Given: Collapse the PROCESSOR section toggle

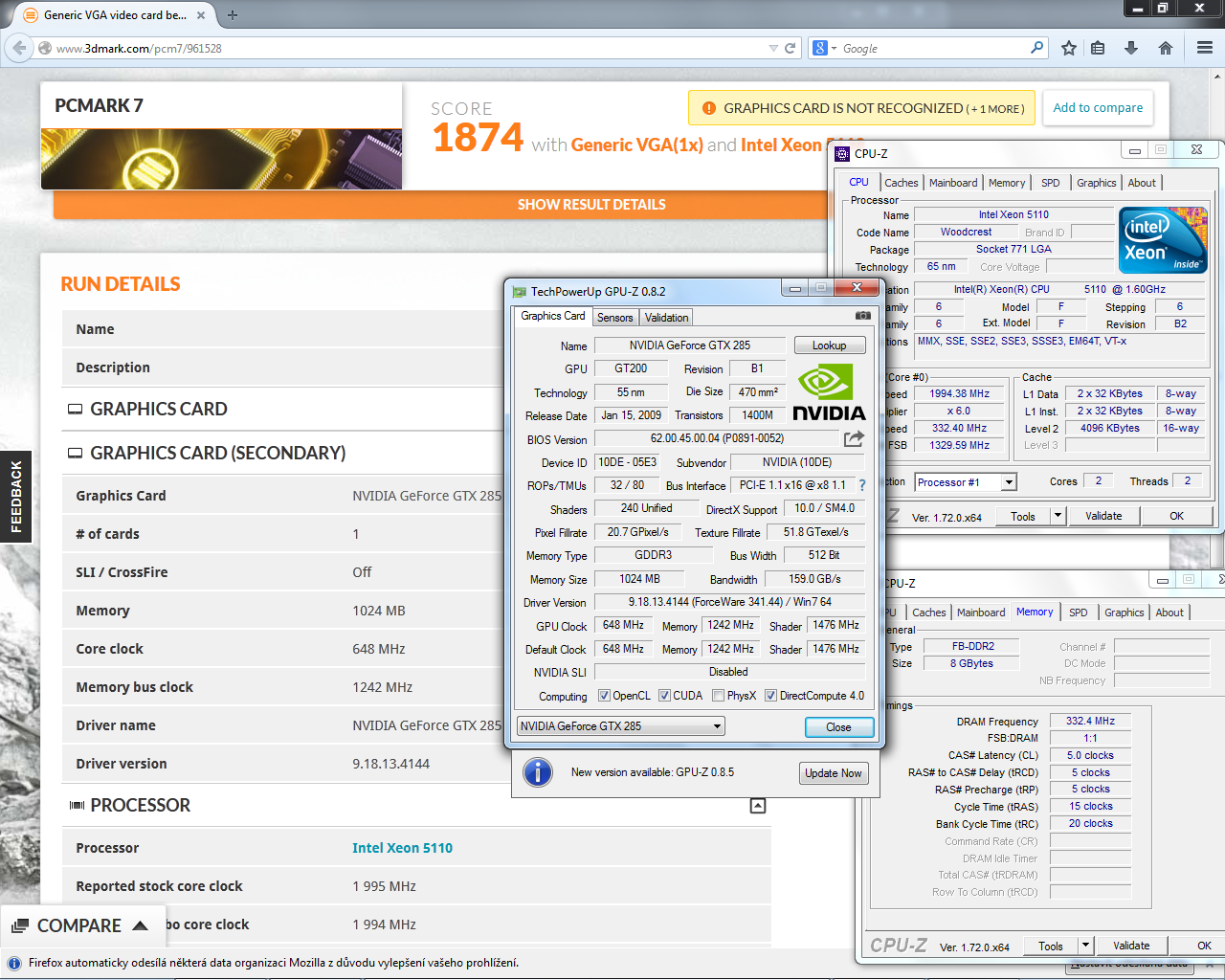Looking at the screenshot, I should pos(758,806).
